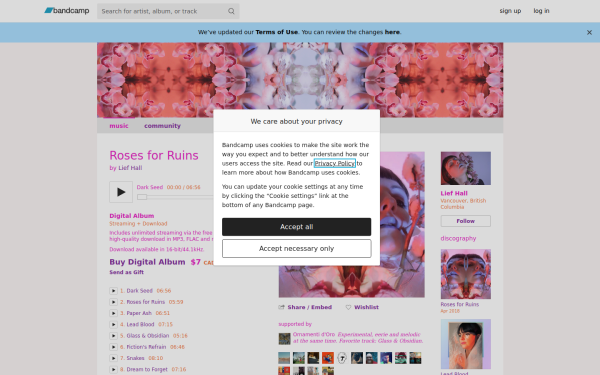This screenshot has width=600, height=375.
Task: Open the 'Dream to Forget' track link
Action: [147, 370]
